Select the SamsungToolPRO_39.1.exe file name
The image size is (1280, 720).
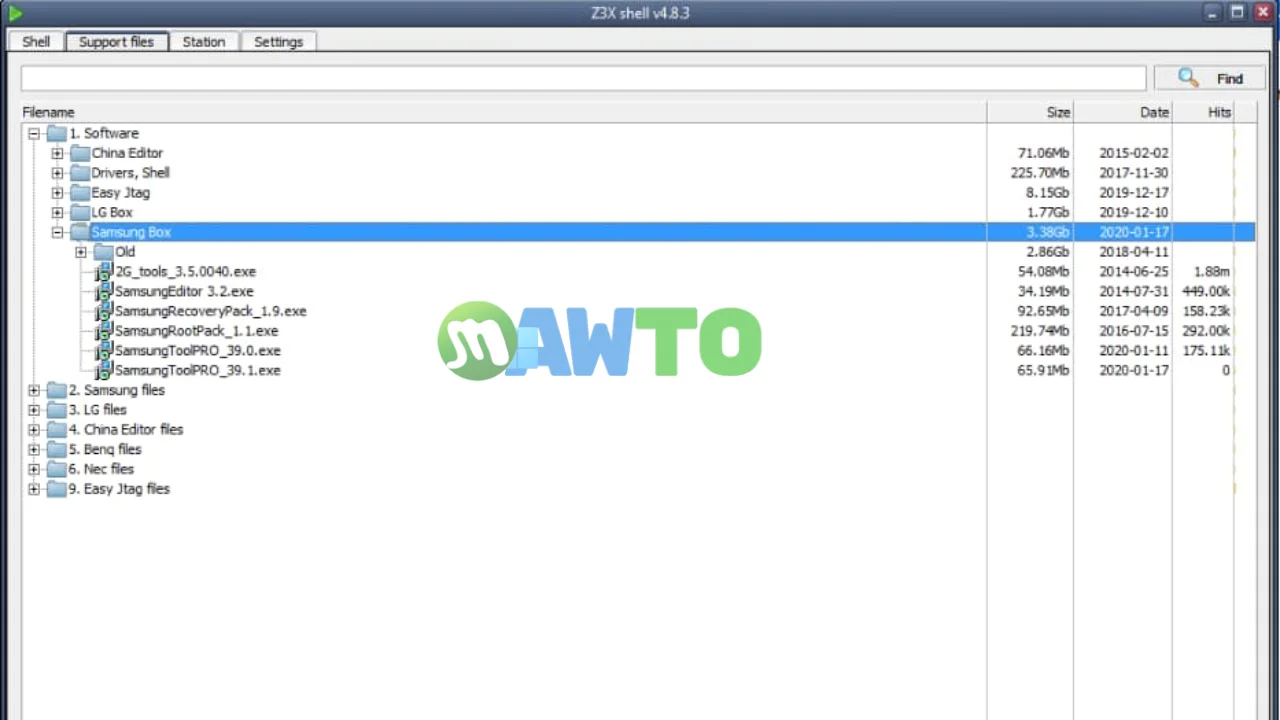(198, 370)
